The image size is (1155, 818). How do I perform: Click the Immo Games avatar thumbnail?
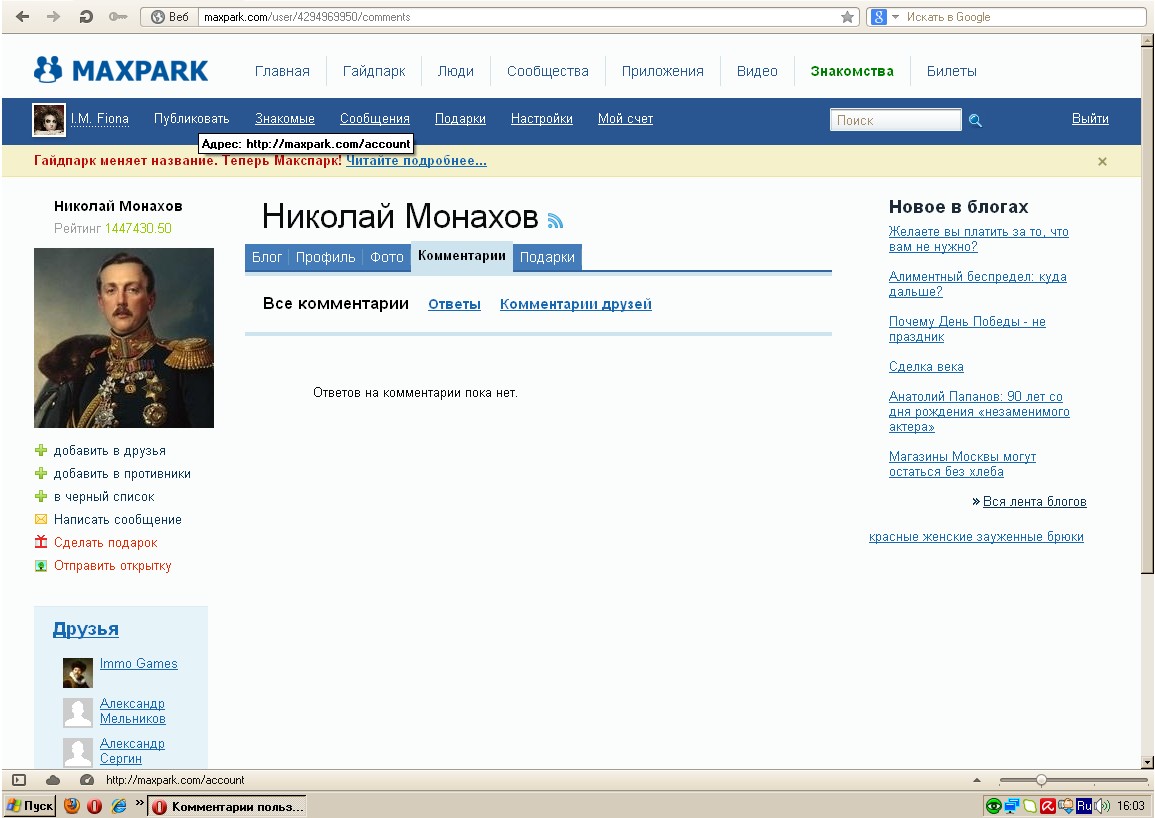[77, 673]
